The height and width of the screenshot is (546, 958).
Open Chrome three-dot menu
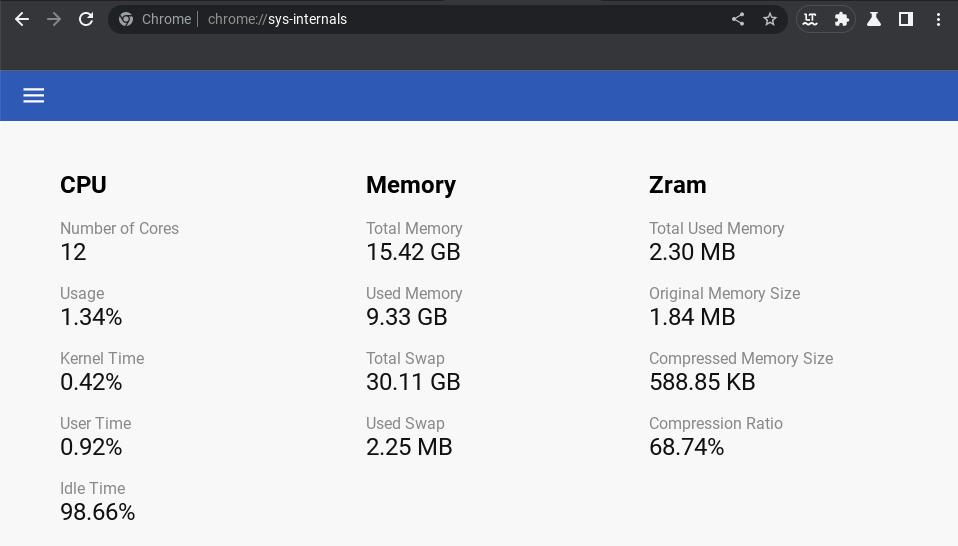[x=938, y=20]
